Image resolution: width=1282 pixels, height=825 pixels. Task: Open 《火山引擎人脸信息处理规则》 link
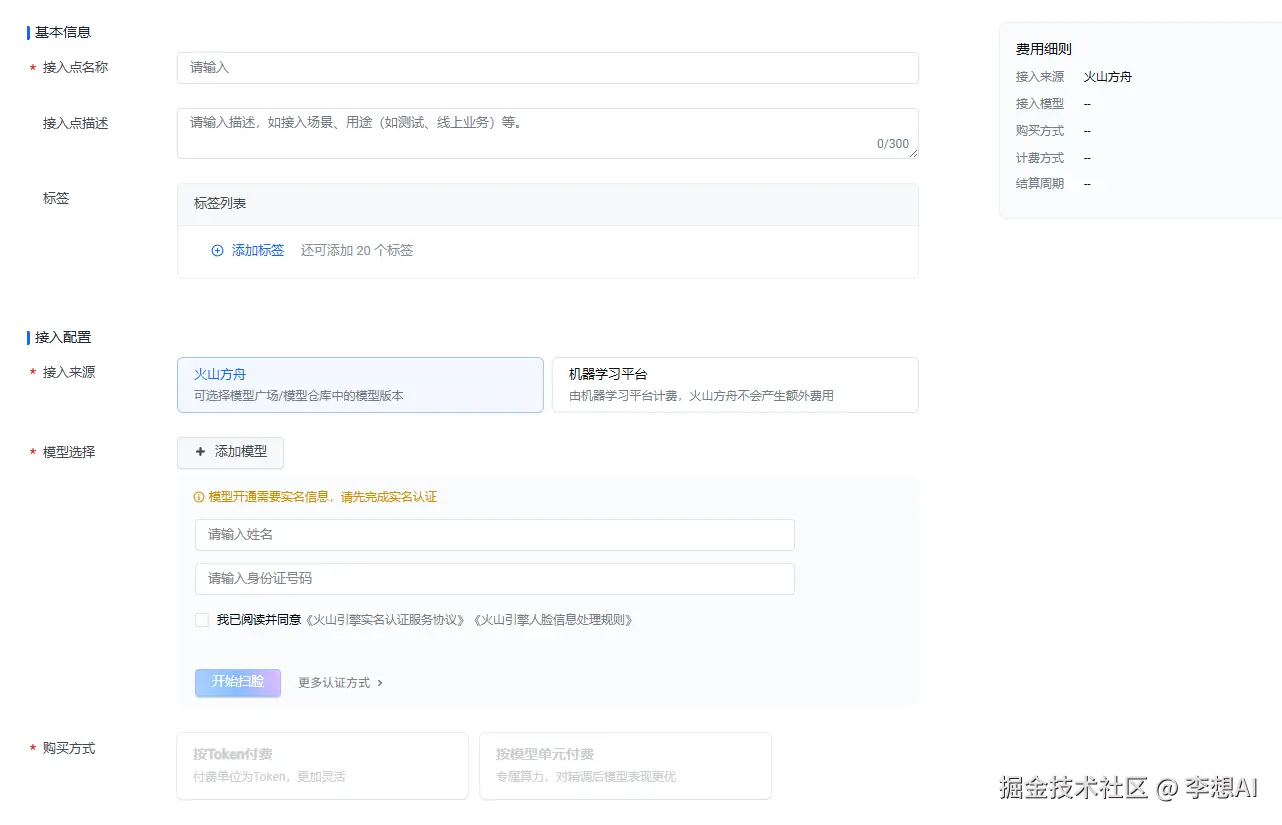pyautogui.click(x=553, y=620)
